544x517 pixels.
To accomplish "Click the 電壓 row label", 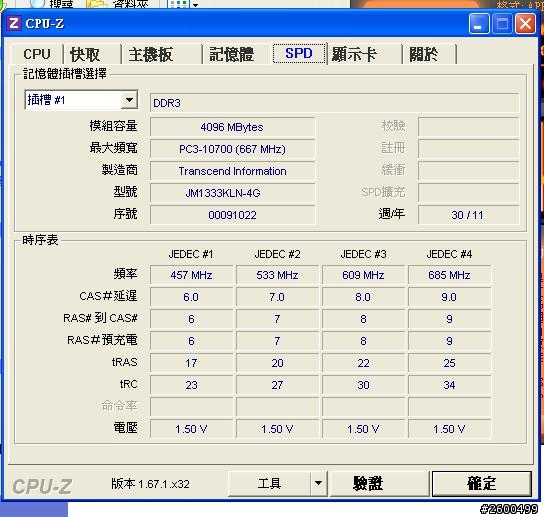I will coord(126,428).
